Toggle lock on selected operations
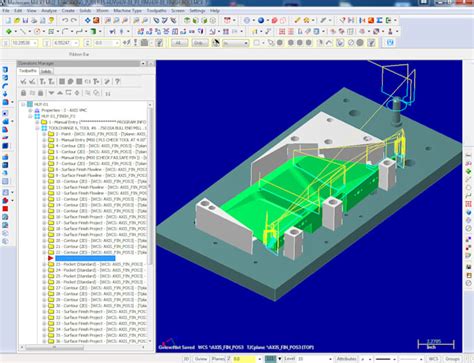The width and height of the screenshot is (474, 363). pos(23,93)
